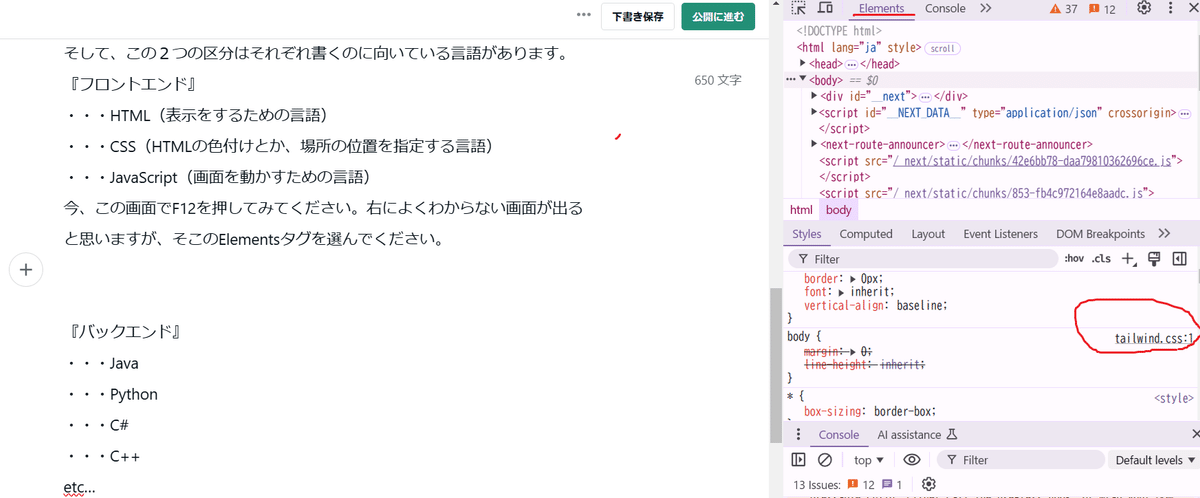This screenshot has height=498, width=1200.
Task: Click the green 公開に進む button
Action: pos(719,16)
